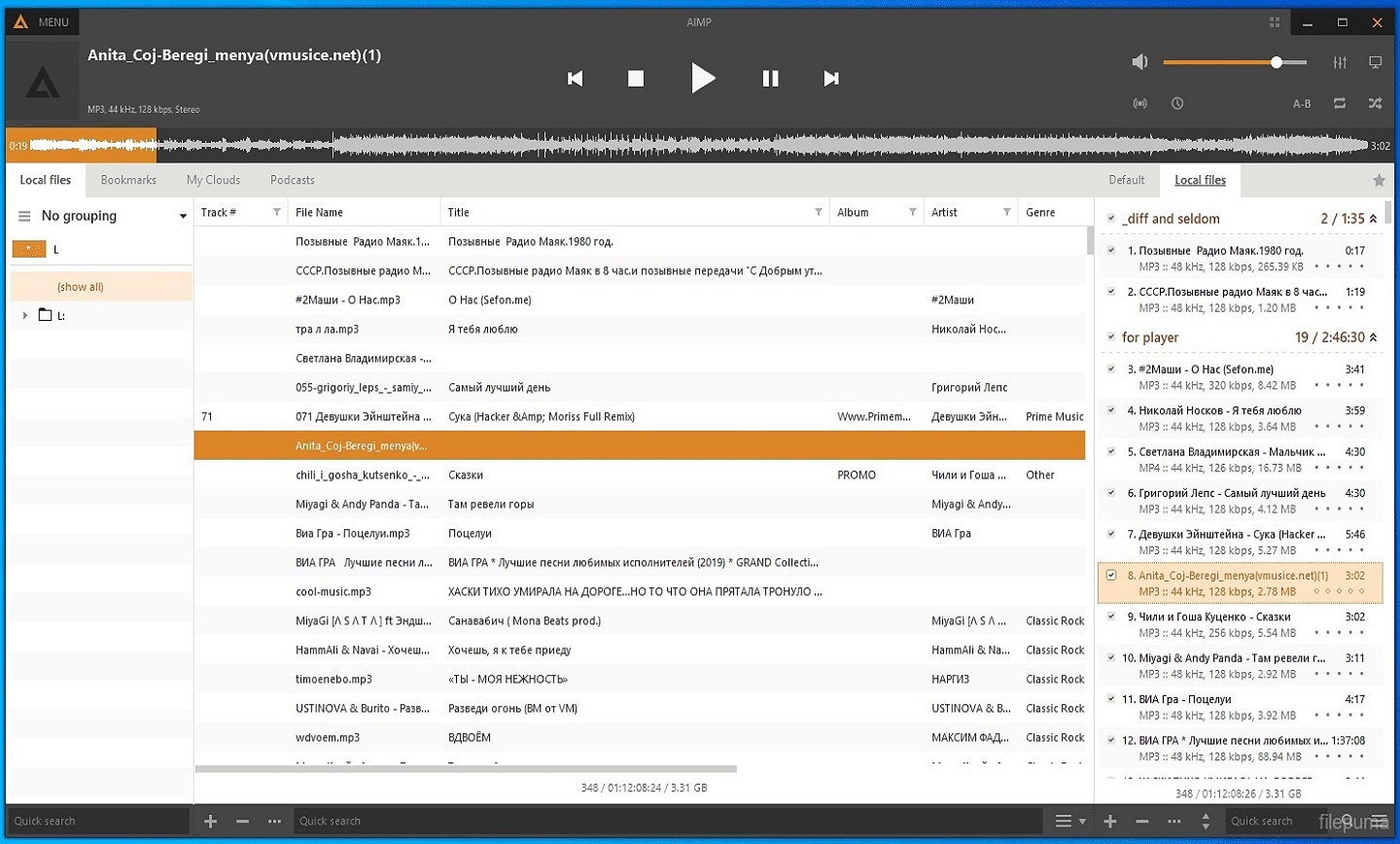The width and height of the screenshot is (1400, 844).
Task: Toggle checkbox of for player group
Action: 1111,337
